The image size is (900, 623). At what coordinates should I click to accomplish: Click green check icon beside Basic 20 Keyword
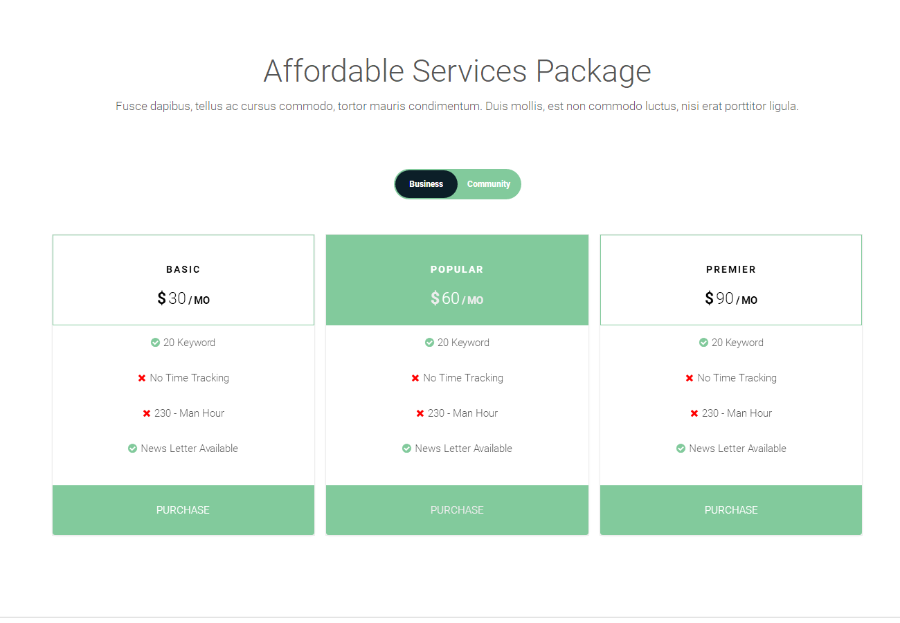155,343
